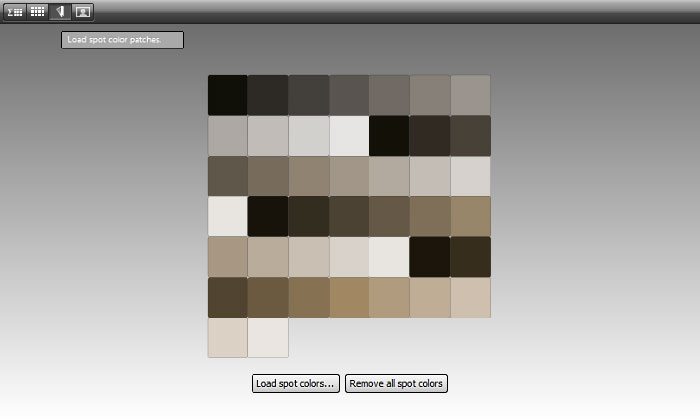This screenshot has height=418, width=700.
Task: Pick the first swatch in the third row
Action: [x=228, y=176]
